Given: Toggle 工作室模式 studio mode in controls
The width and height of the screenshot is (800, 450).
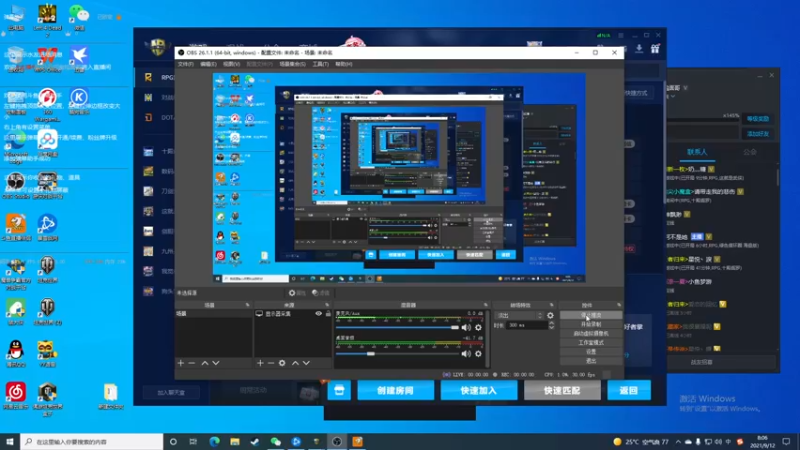Looking at the screenshot, I should 591,343.
